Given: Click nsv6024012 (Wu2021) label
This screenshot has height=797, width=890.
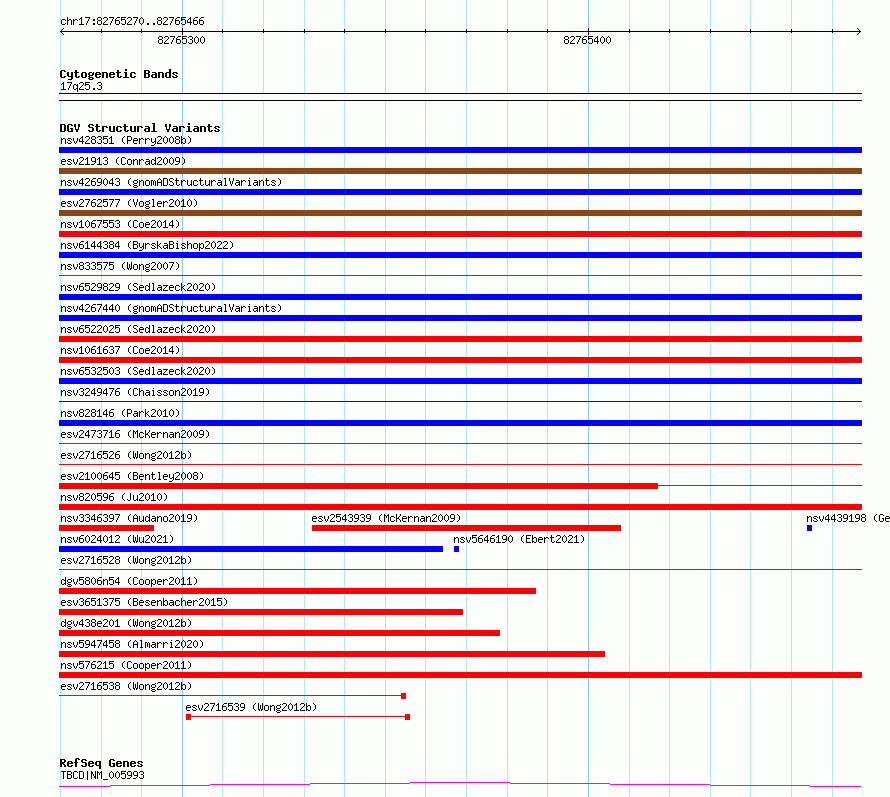Looking at the screenshot, I should (117, 539).
